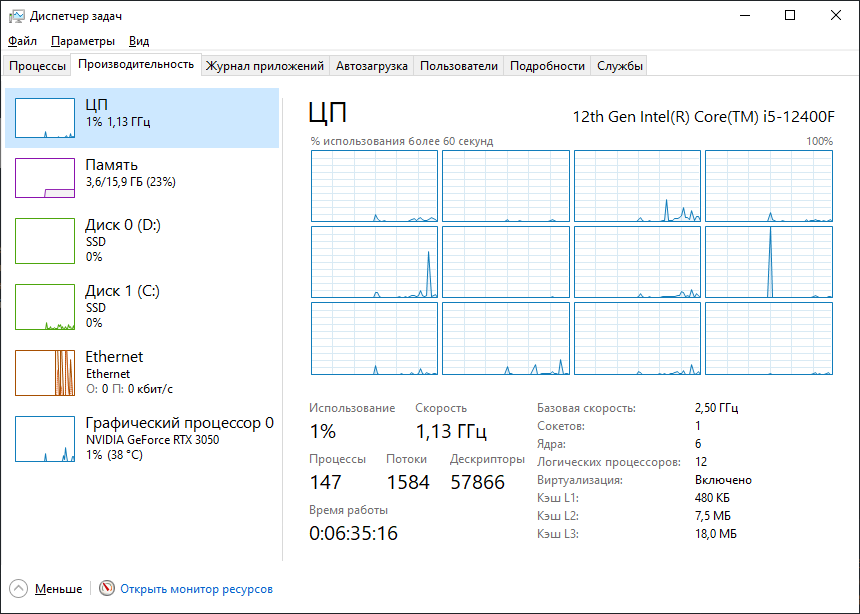Go to the Пользователи tab
Image resolution: width=860 pixels, height=614 pixels.
point(459,66)
